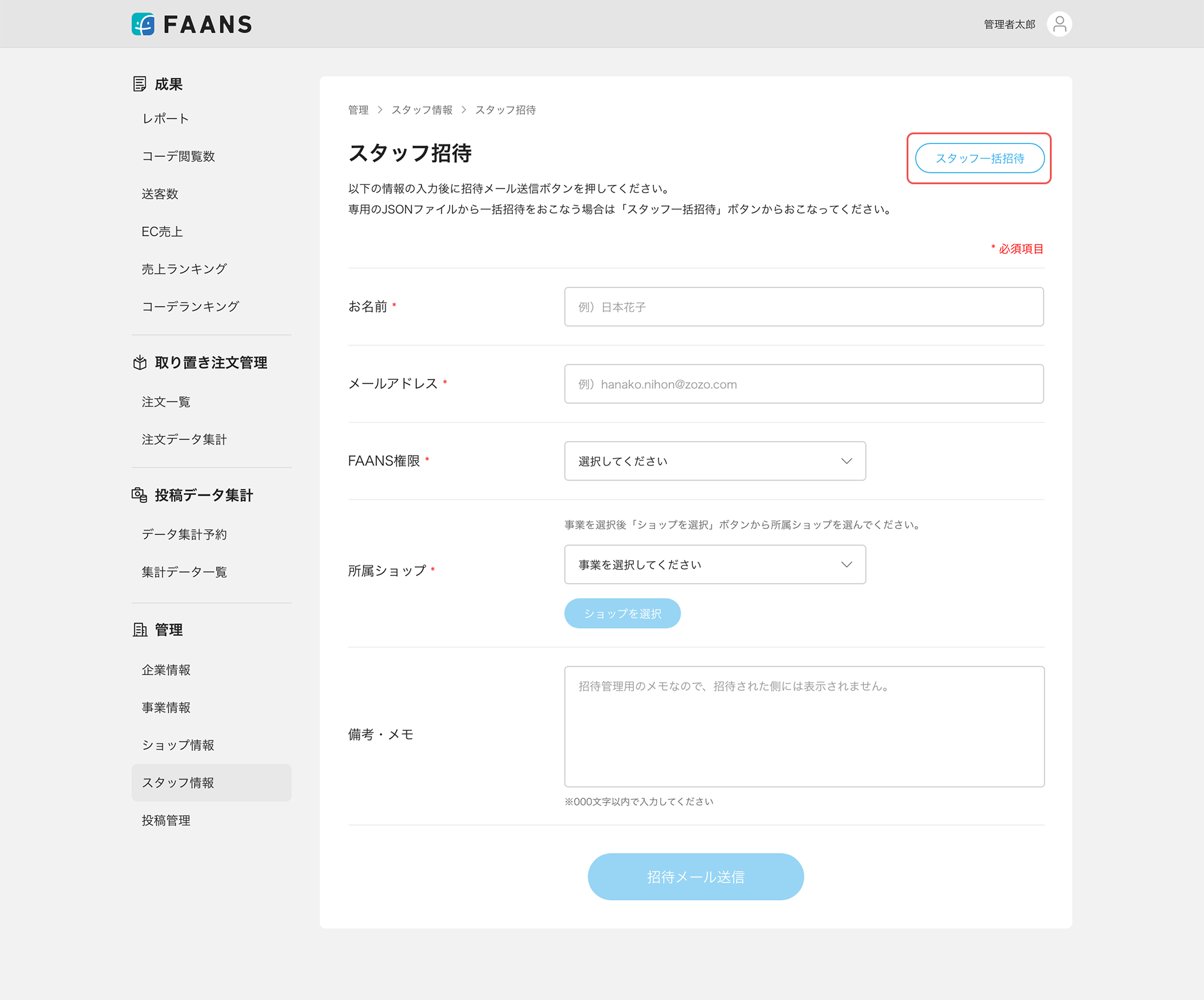
Task: Click the FAANS logo icon
Action: [143, 24]
